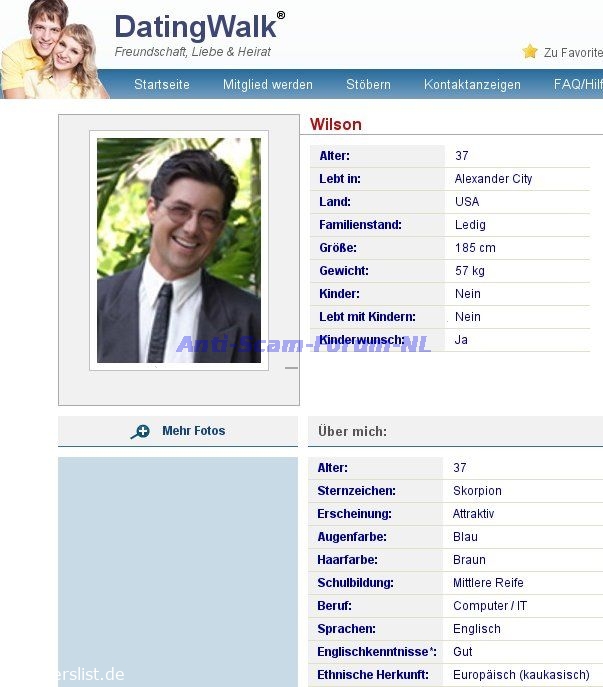
Task: Click the Über mich section header
Action: 352,432
